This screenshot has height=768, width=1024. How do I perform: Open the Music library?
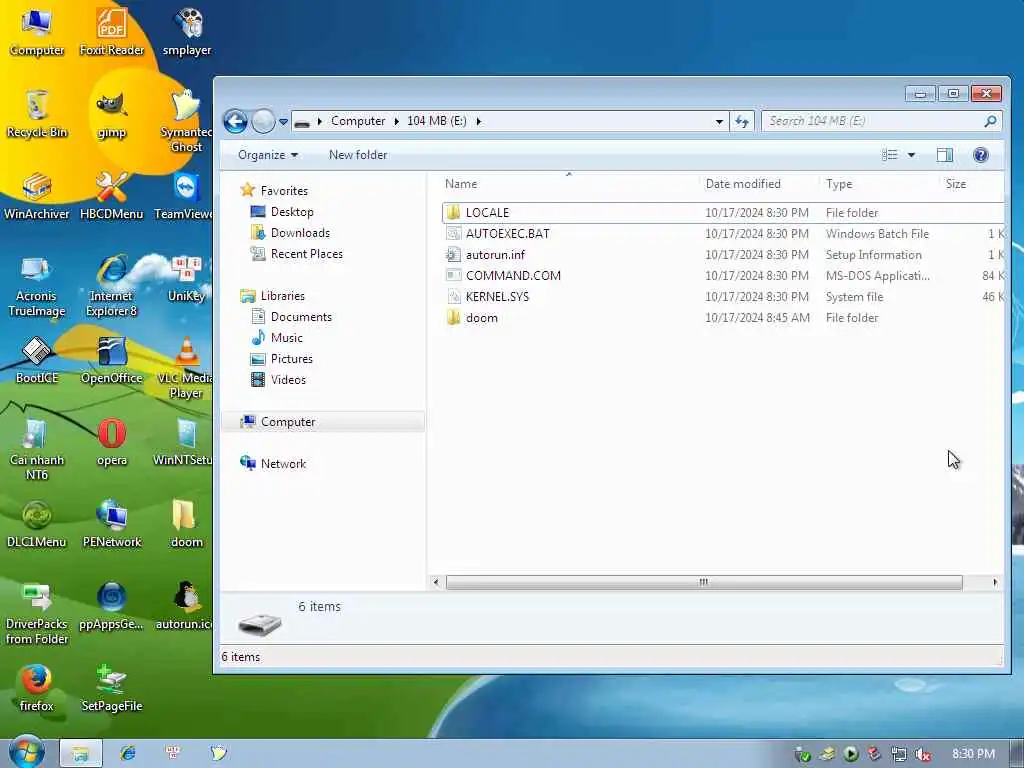(x=287, y=338)
